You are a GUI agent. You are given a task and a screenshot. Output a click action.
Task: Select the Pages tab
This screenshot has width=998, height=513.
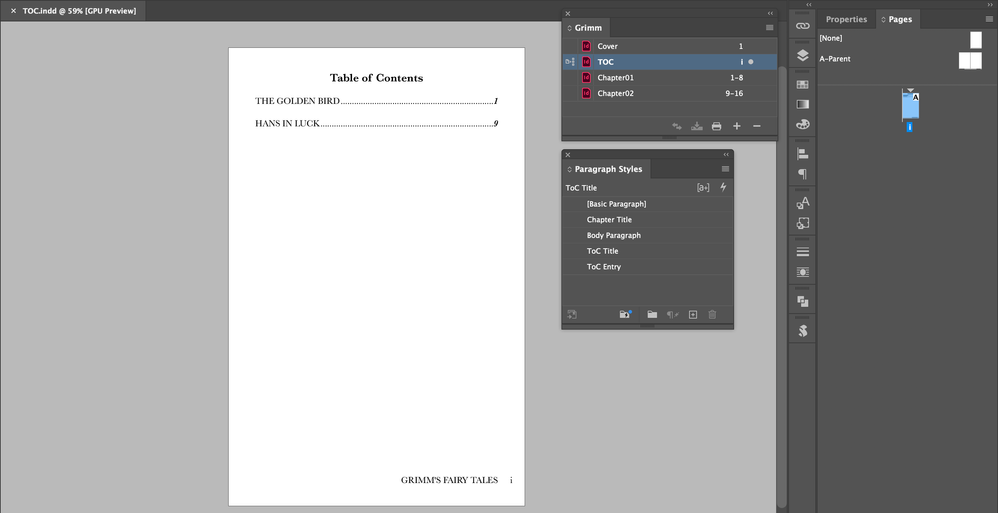[x=897, y=20]
